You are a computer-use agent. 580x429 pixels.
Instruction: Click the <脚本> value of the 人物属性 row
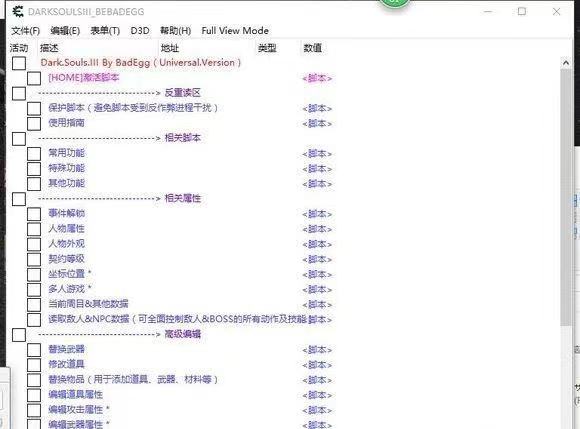(317, 229)
